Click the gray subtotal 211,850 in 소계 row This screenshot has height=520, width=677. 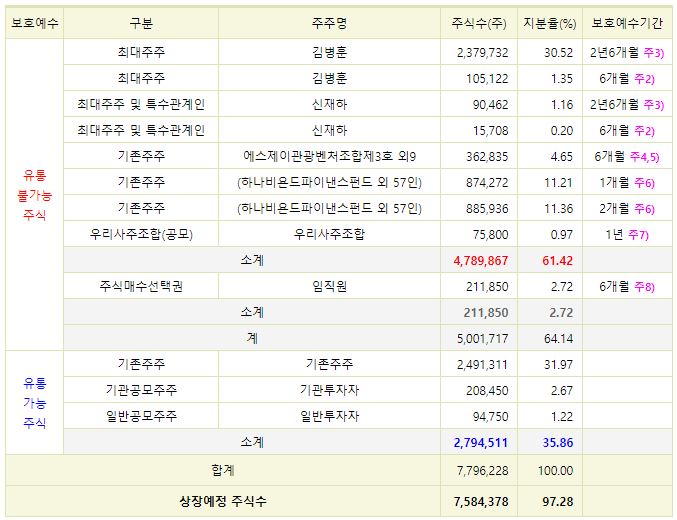coord(486,313)
